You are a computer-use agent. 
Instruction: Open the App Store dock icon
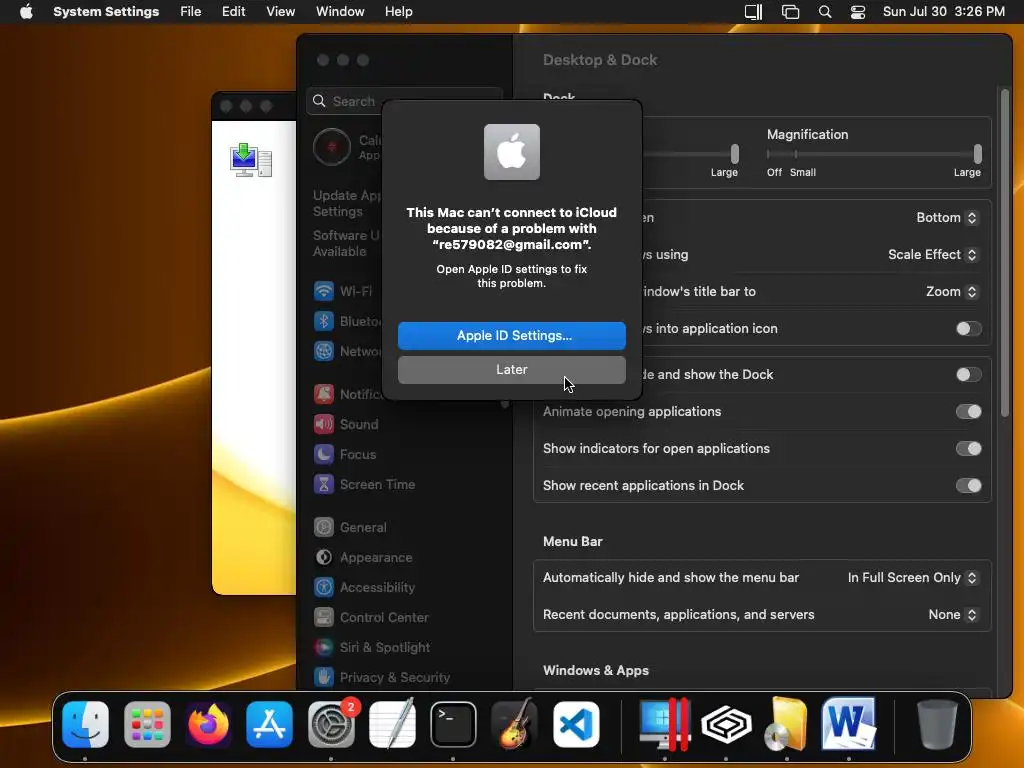[x=270, y=724]
